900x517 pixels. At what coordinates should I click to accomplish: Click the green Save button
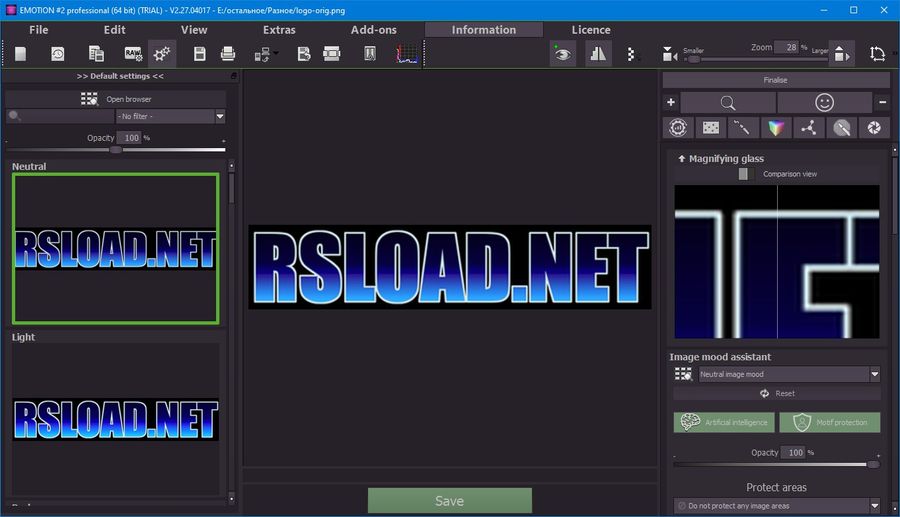(449, 501)
